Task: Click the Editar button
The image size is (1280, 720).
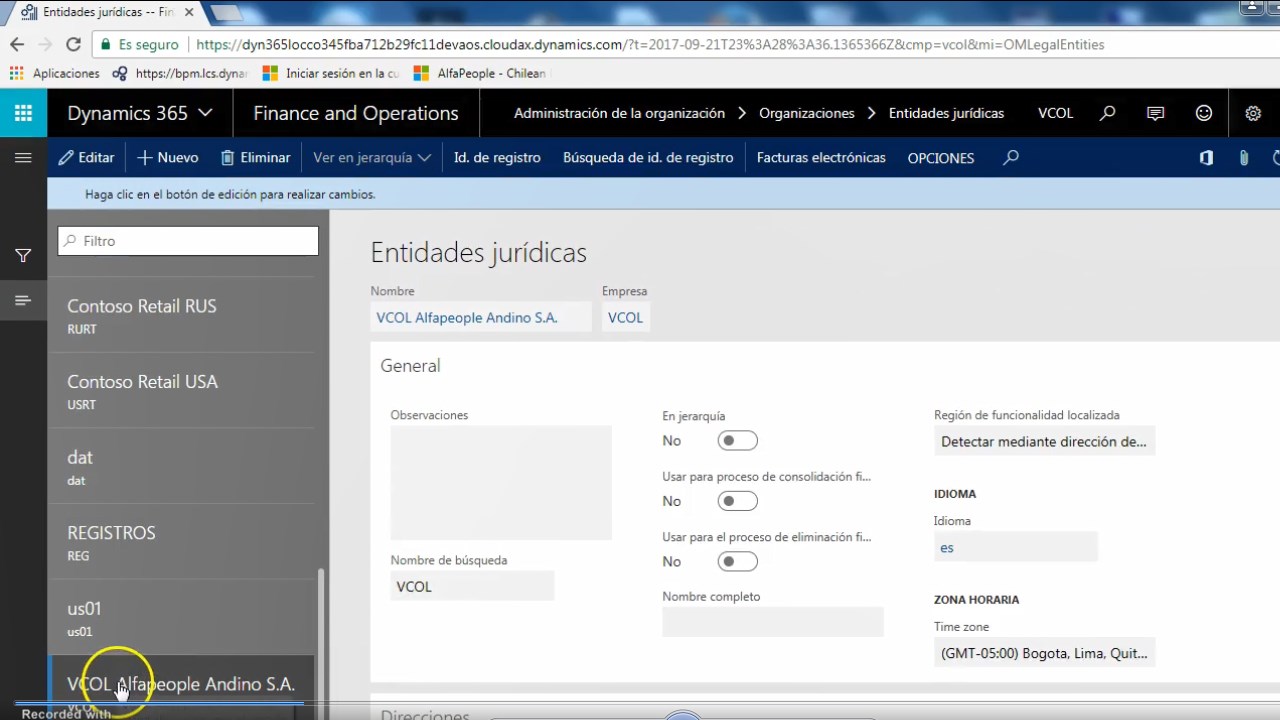Action: pos(86,157)
